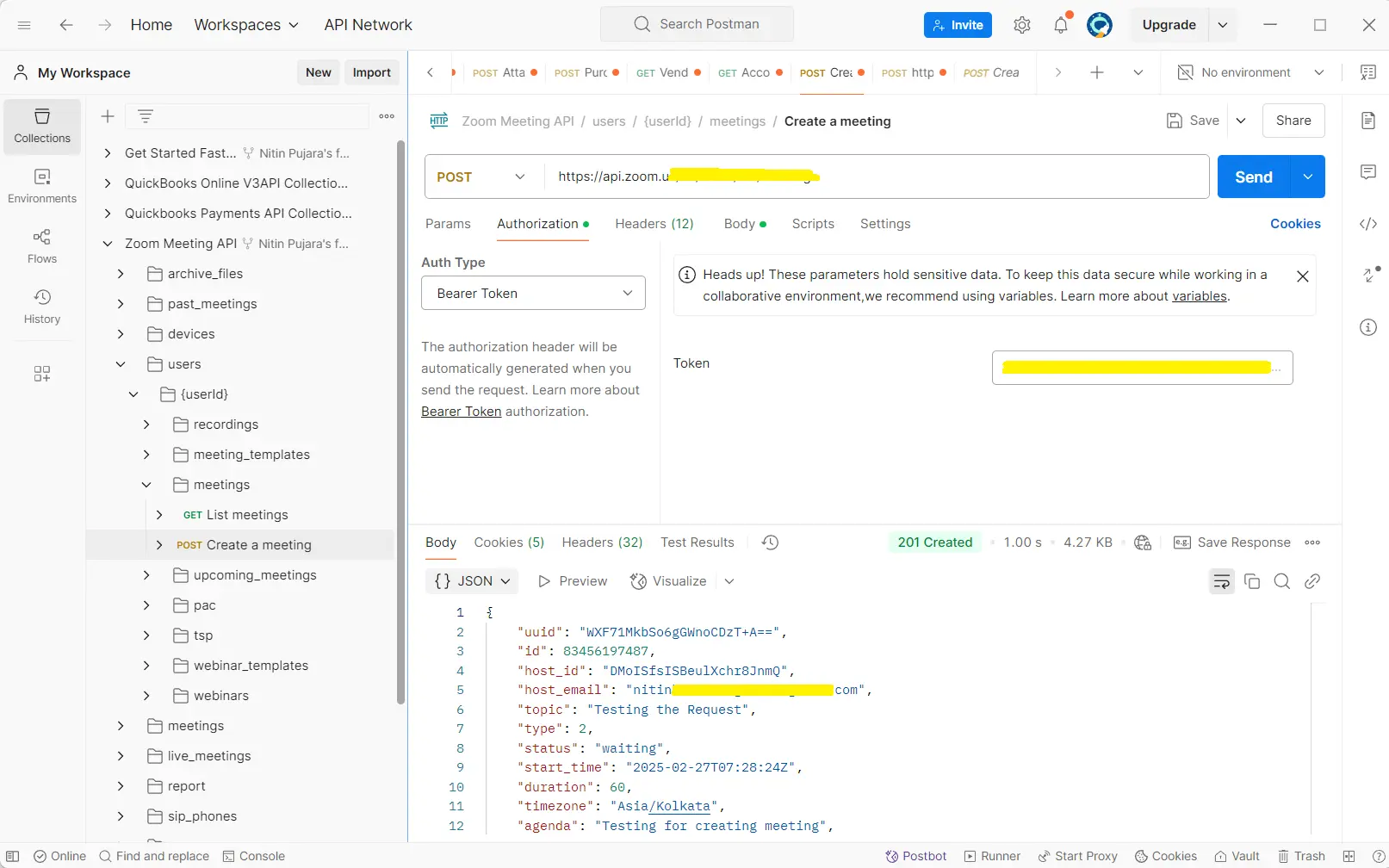Copy the response body
Image resolution: width=1389 pixels, height=868 pixels.
click(x=1253, y=582)
